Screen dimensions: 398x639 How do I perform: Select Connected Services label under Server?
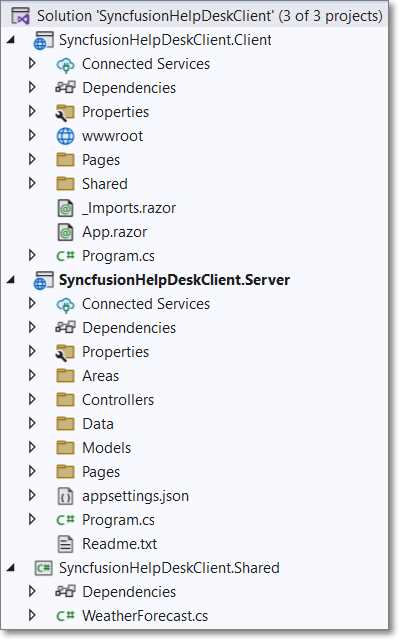tap(146, 304)
